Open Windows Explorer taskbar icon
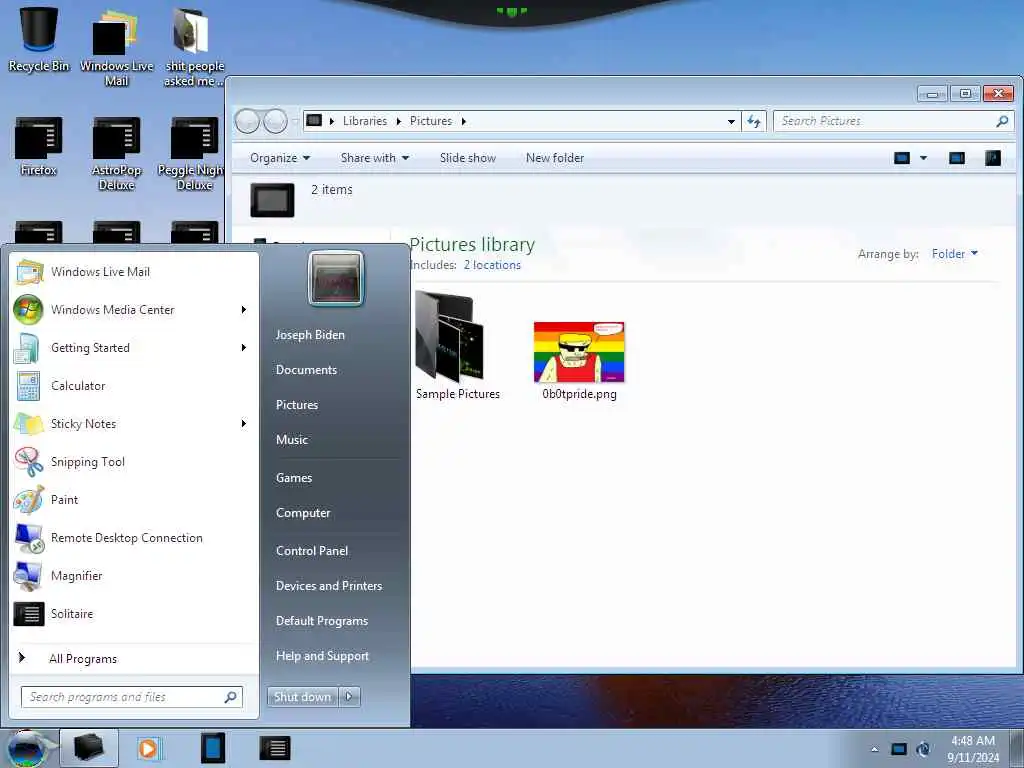The height and width of the screenshot is (768, 1024). click(x=89, y=748)
